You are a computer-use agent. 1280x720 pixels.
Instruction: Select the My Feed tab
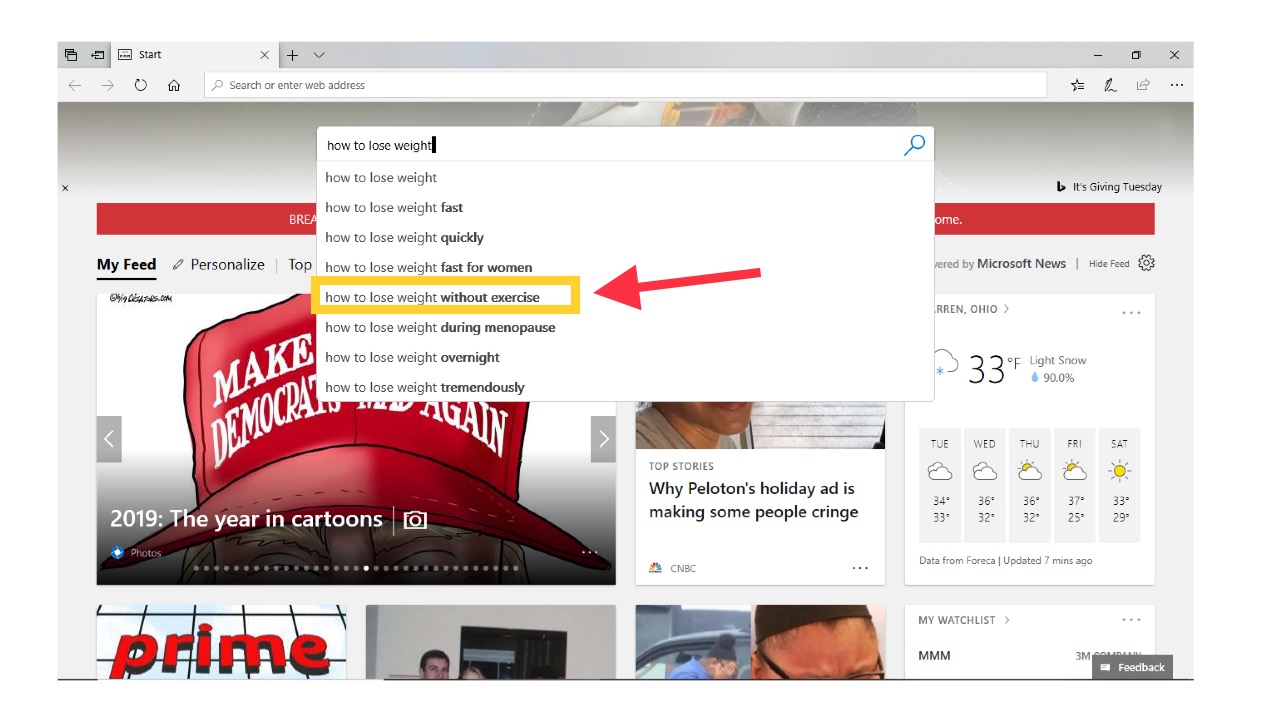[x=126, y=265]
